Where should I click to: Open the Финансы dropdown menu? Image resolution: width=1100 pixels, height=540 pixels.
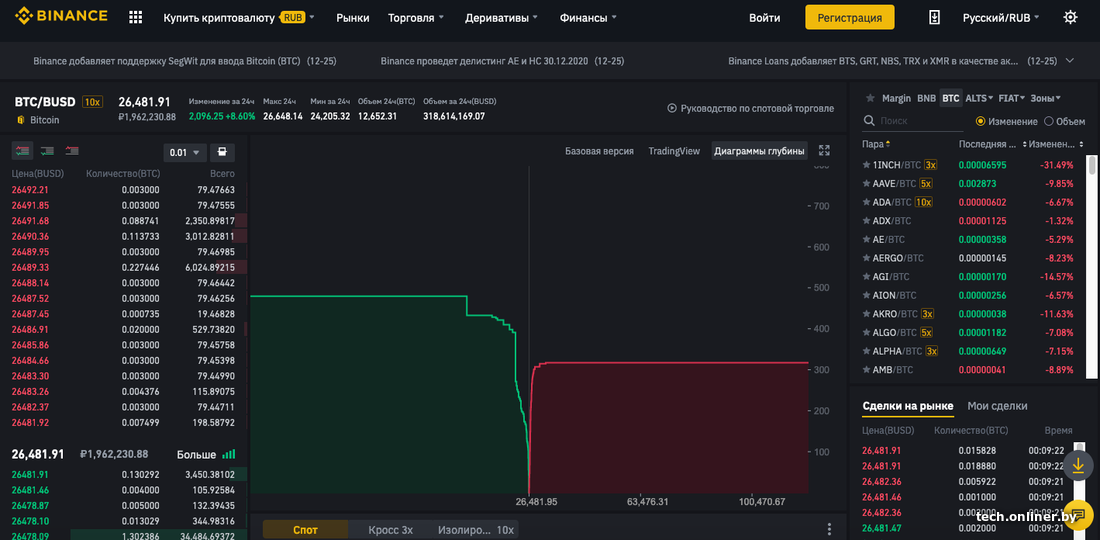tap(589, 18)
